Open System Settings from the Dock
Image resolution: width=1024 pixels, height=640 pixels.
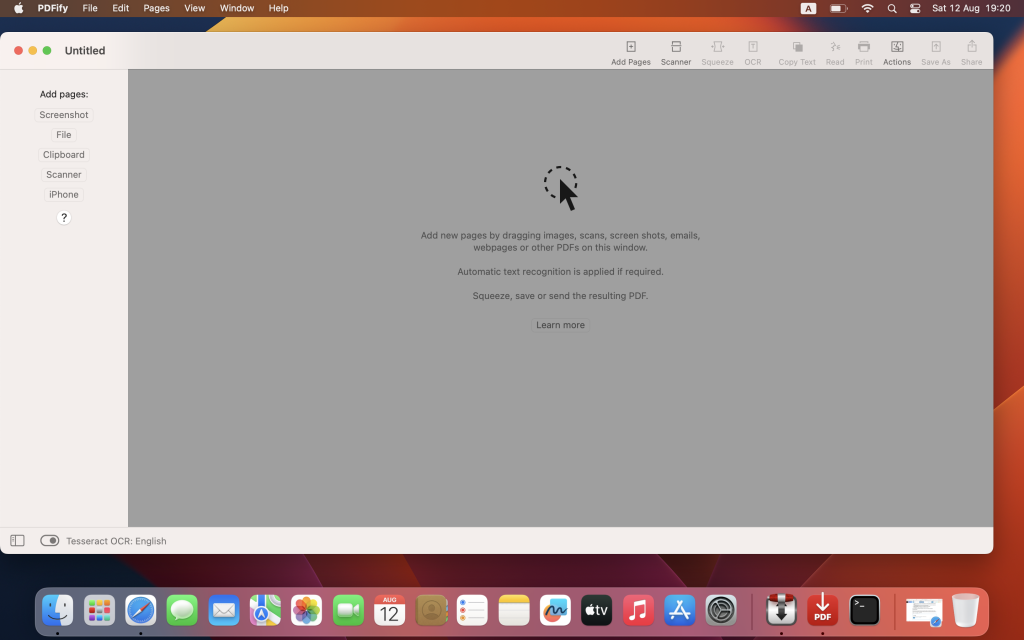click(x=721, y=610)
